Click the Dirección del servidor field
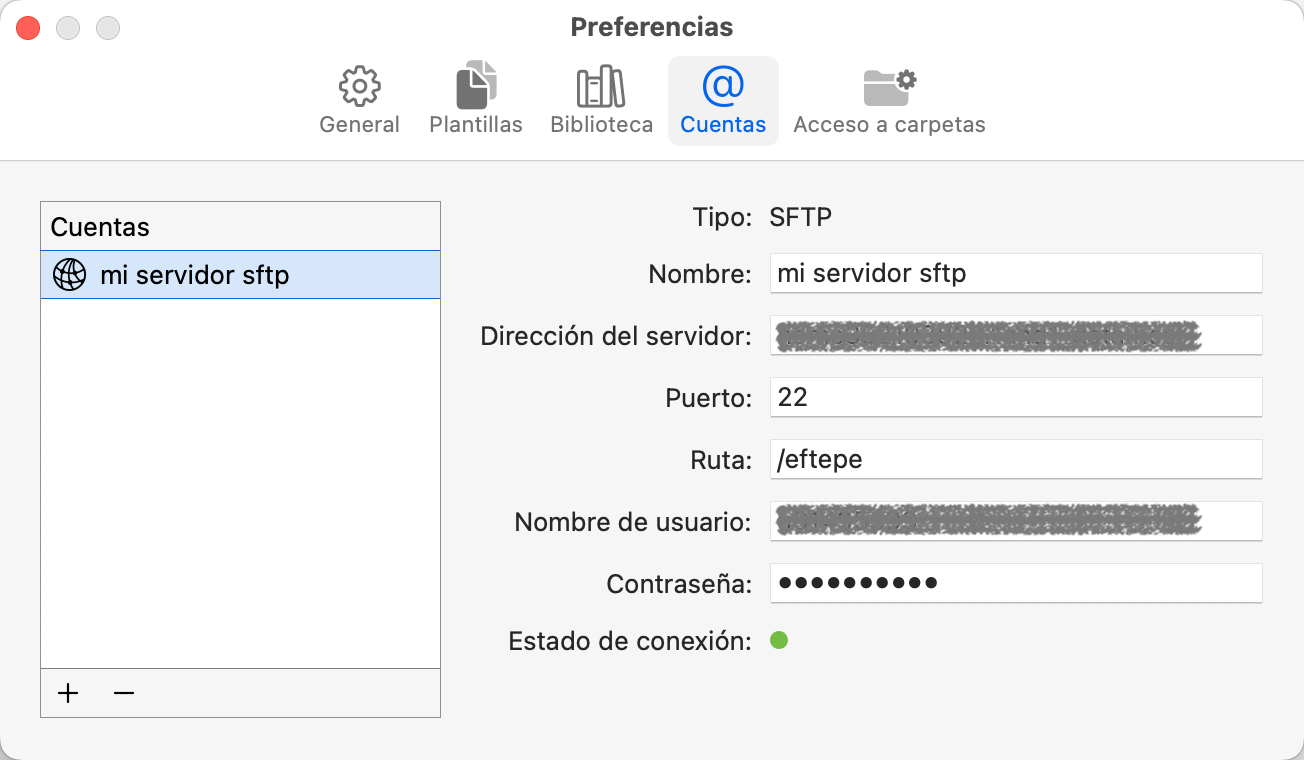The image size is (1304, 760). 1016,335
